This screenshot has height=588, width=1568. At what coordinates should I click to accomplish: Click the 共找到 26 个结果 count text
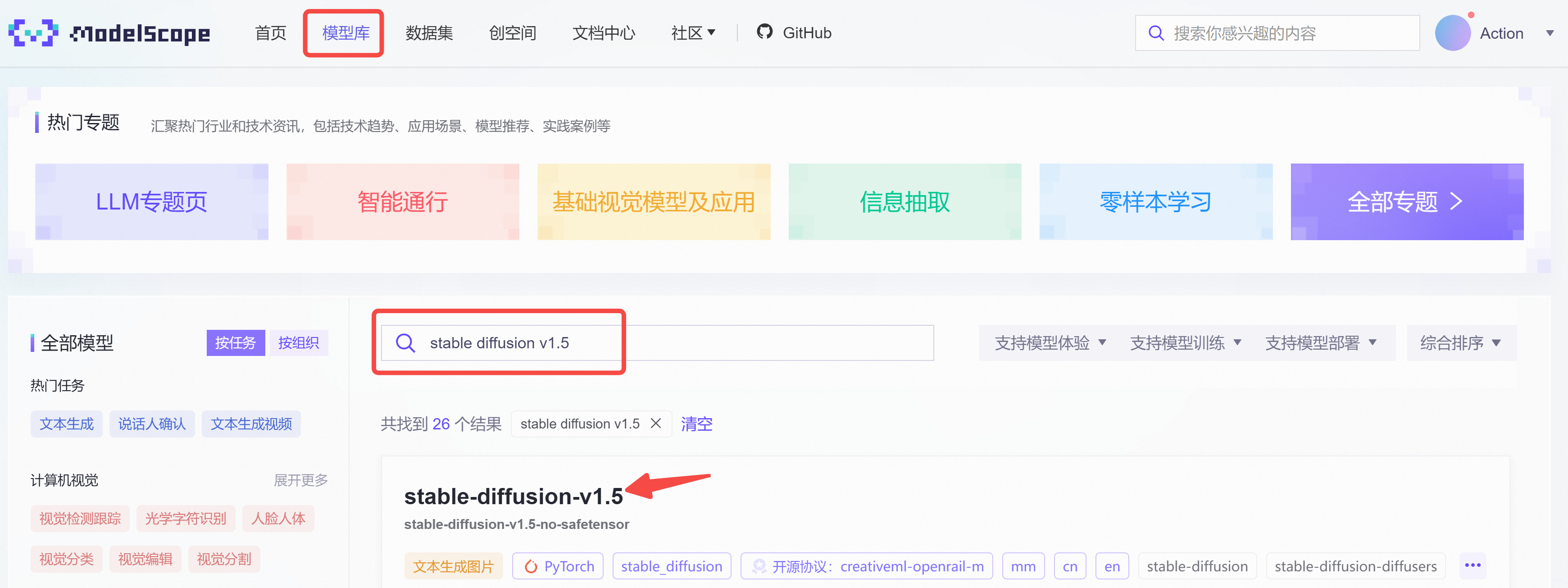[x=441, y=424]
